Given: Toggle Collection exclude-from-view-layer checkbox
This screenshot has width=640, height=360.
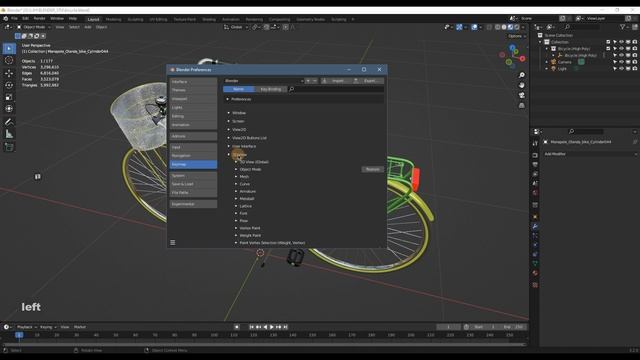Looking at the screenshot, I should [x=608, y=42].
